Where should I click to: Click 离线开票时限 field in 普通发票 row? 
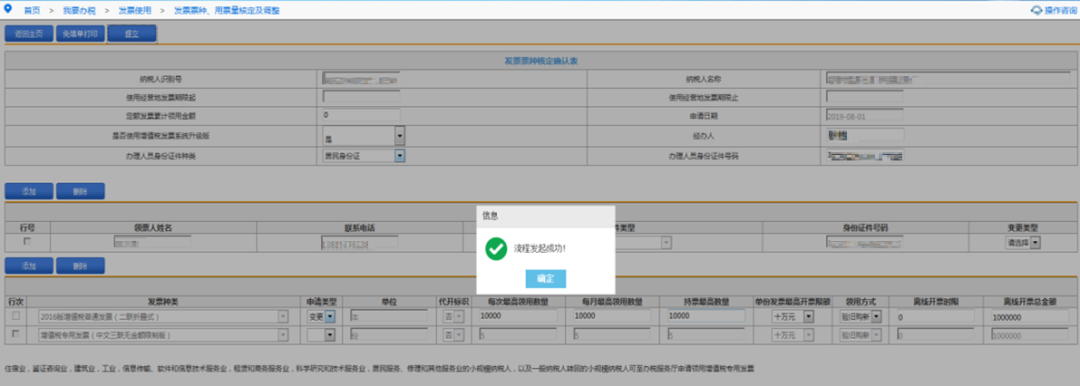pos(935,316)
